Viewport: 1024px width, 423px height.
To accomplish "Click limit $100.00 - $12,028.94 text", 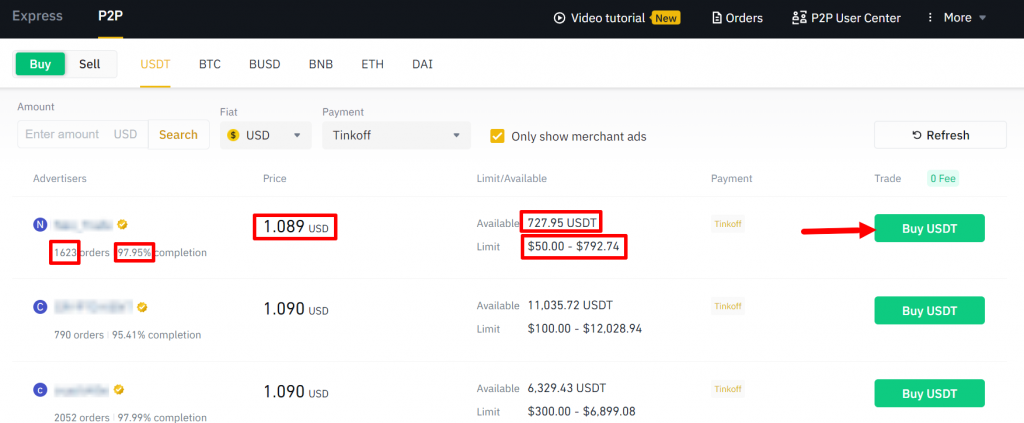I will click(584, 329).
